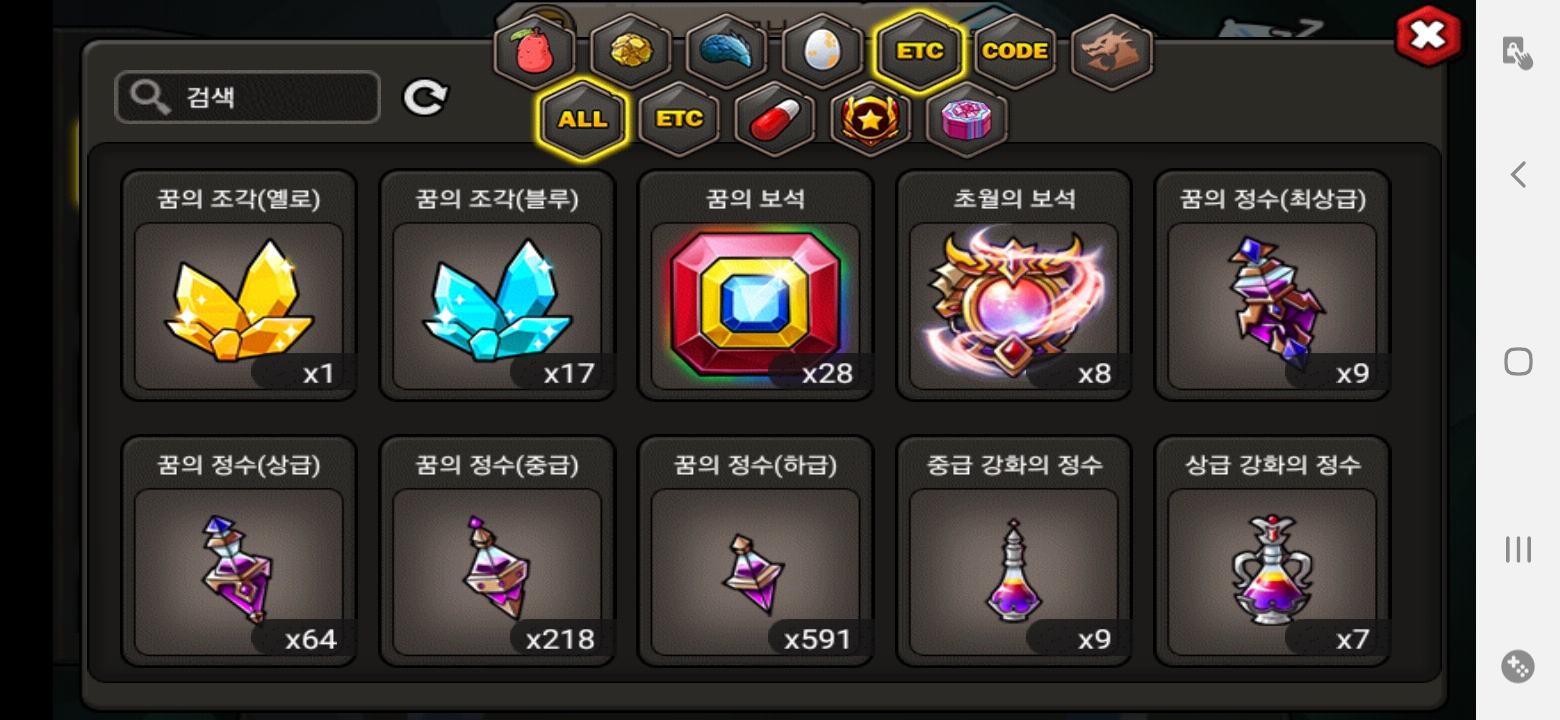
Task: Choose the second-row ETC sub-filter
Action: (x=679, y=119)
